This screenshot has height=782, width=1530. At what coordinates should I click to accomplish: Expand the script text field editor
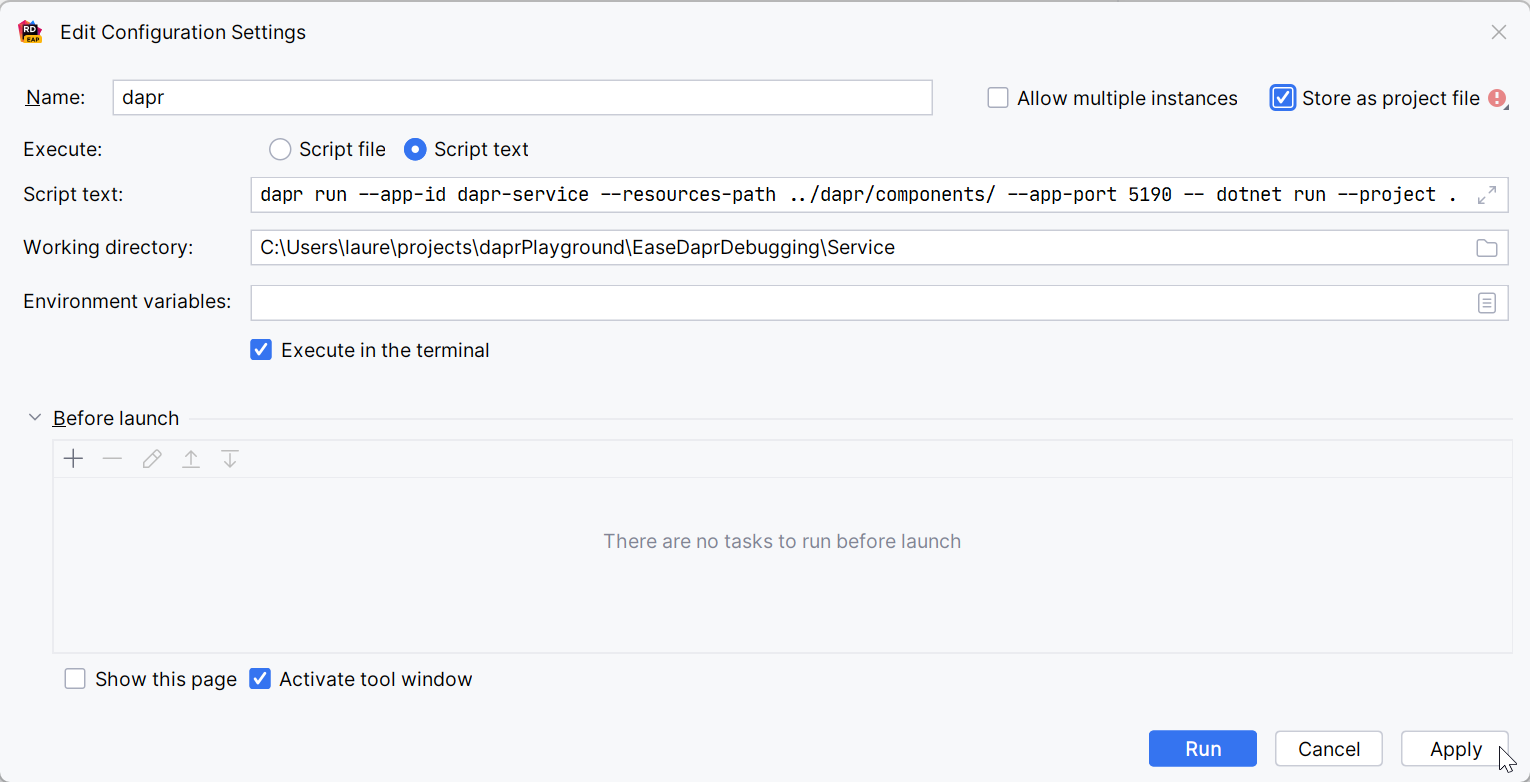(1487, 195)
